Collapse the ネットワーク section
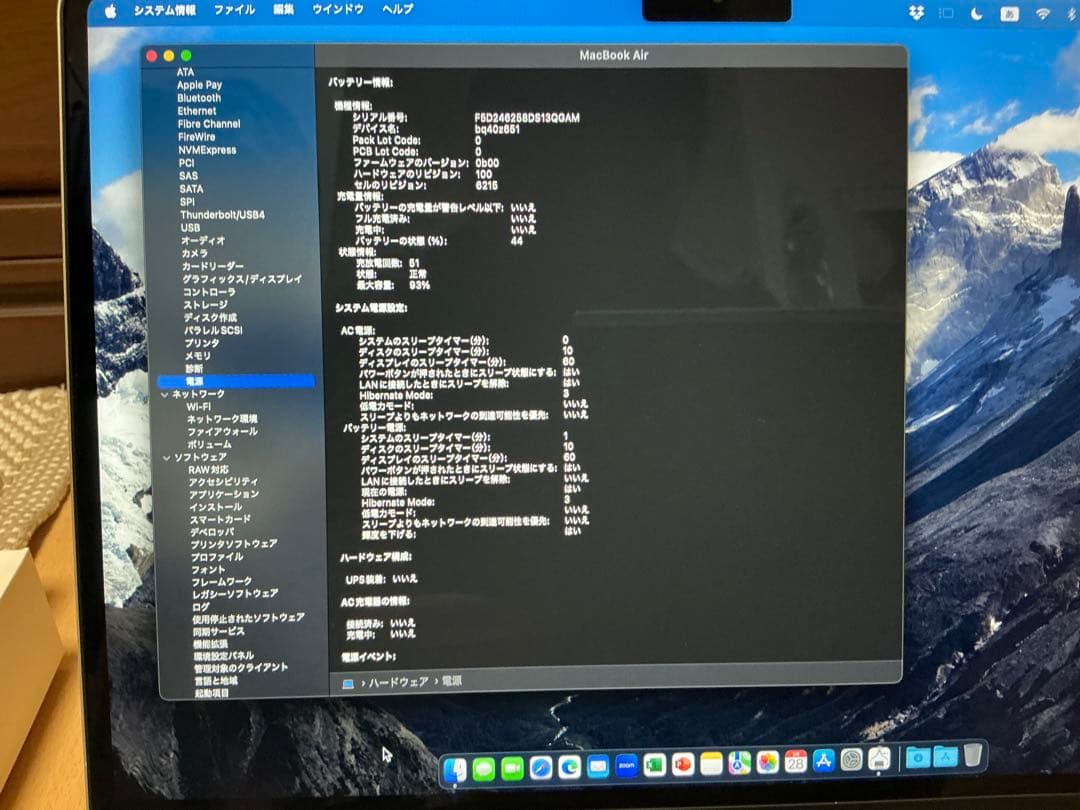 tap(165, 395)
